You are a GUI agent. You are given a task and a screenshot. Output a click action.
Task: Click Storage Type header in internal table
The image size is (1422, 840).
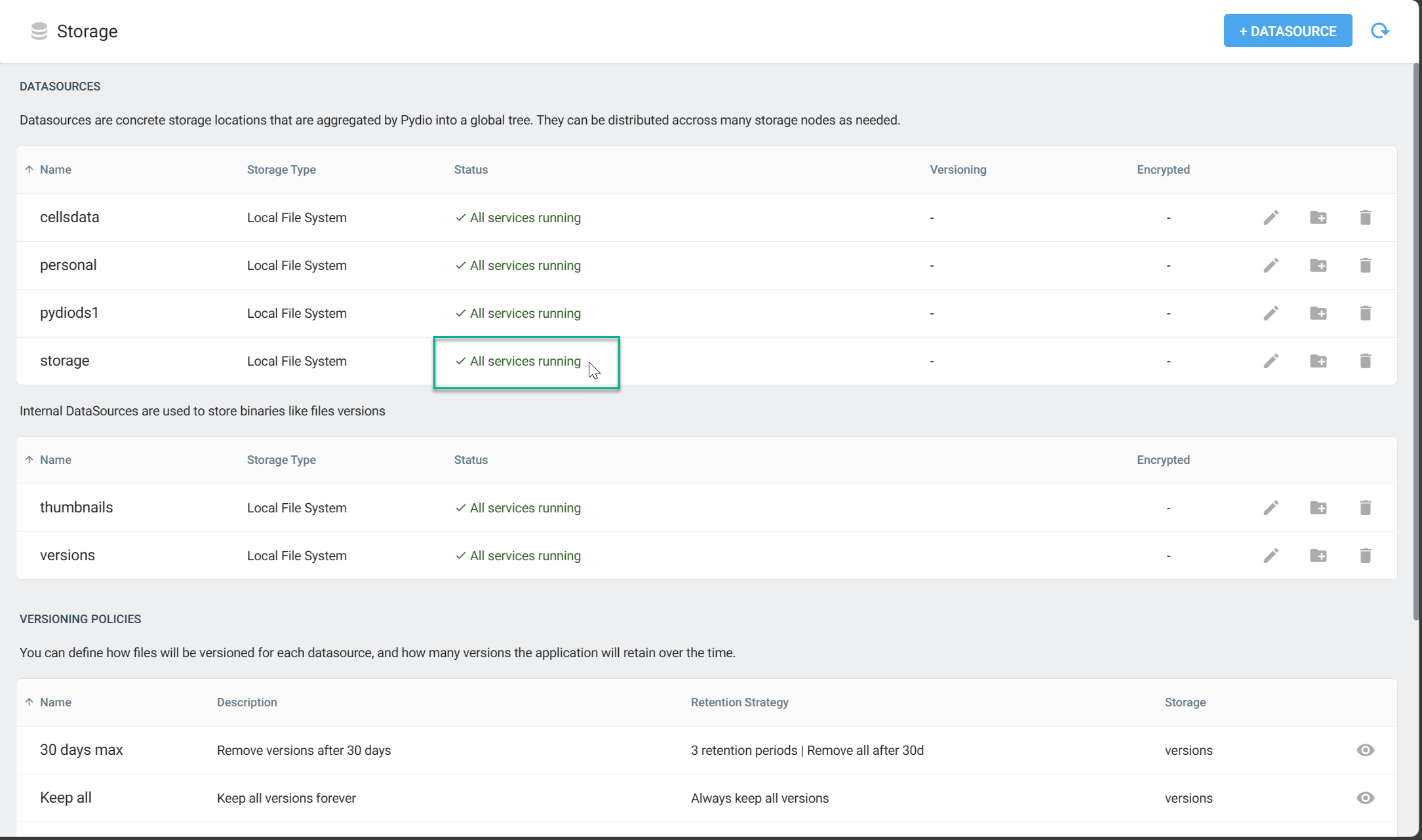281,460
